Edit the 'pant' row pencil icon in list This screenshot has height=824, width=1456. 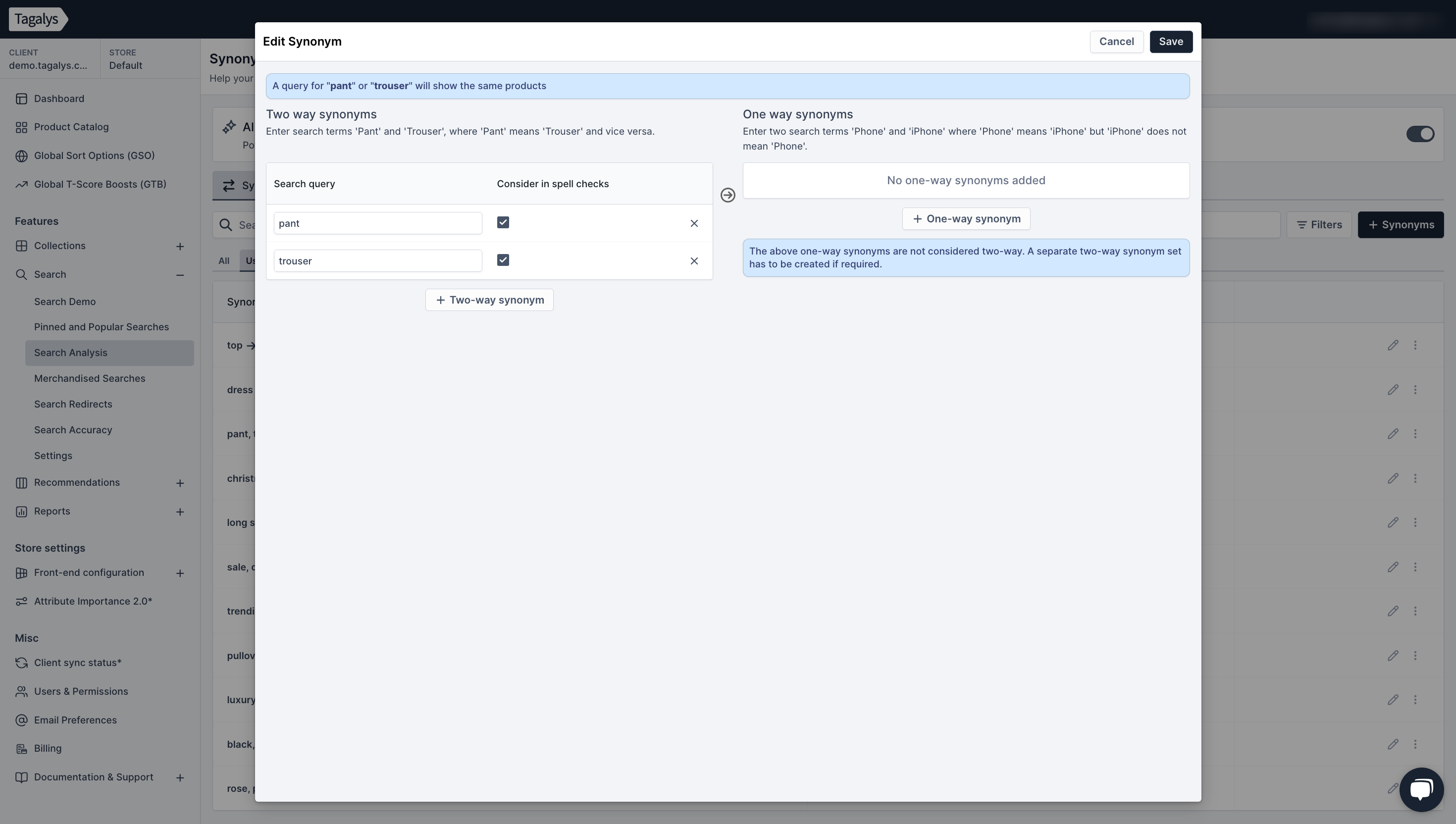[1393, 434]
